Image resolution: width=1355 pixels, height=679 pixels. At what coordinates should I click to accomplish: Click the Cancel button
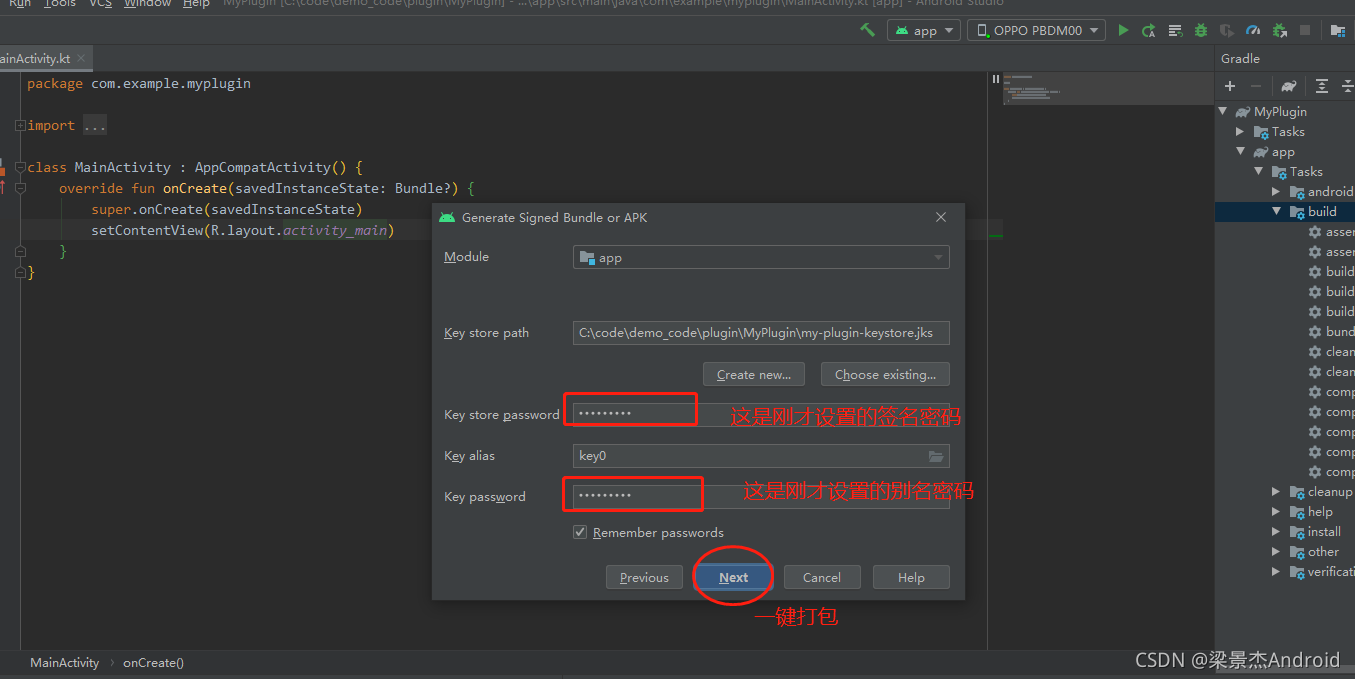(x=821, y=577)
